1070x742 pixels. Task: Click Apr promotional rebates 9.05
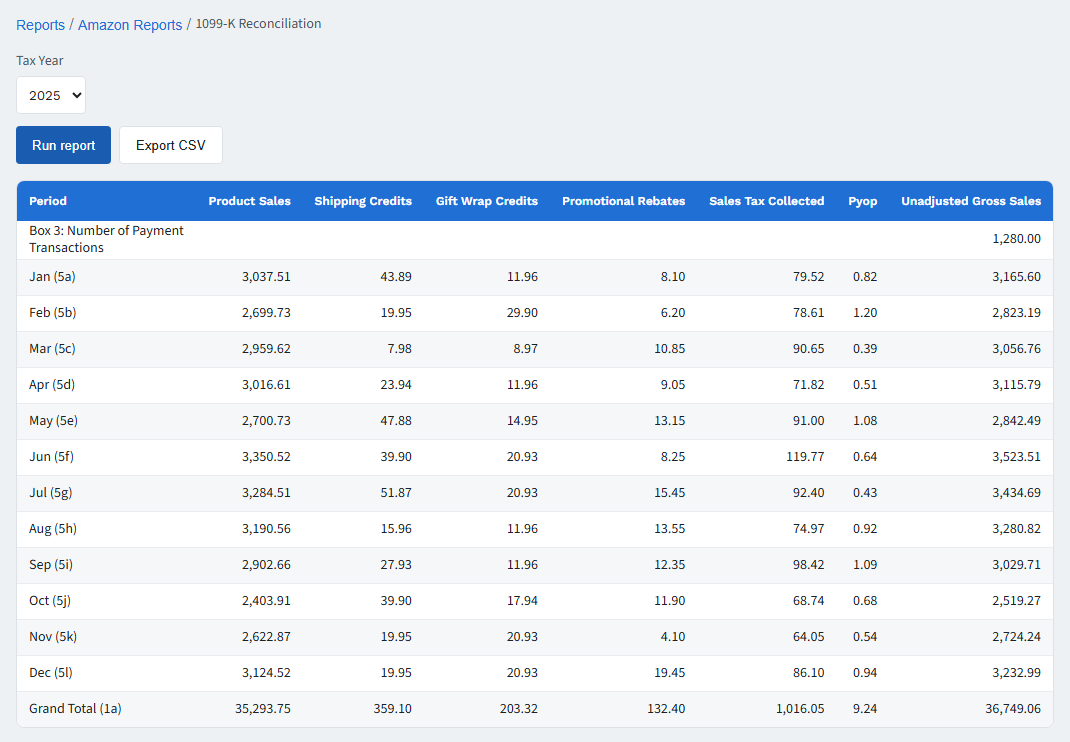pos(673,384)
